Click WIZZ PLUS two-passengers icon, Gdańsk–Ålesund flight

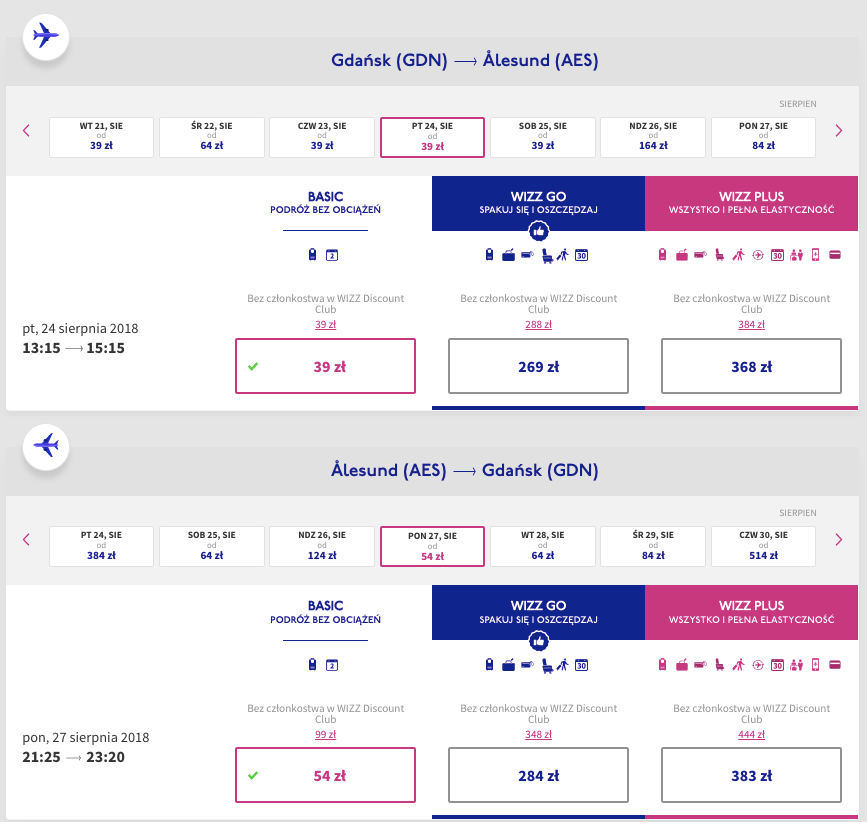point(796,255)
